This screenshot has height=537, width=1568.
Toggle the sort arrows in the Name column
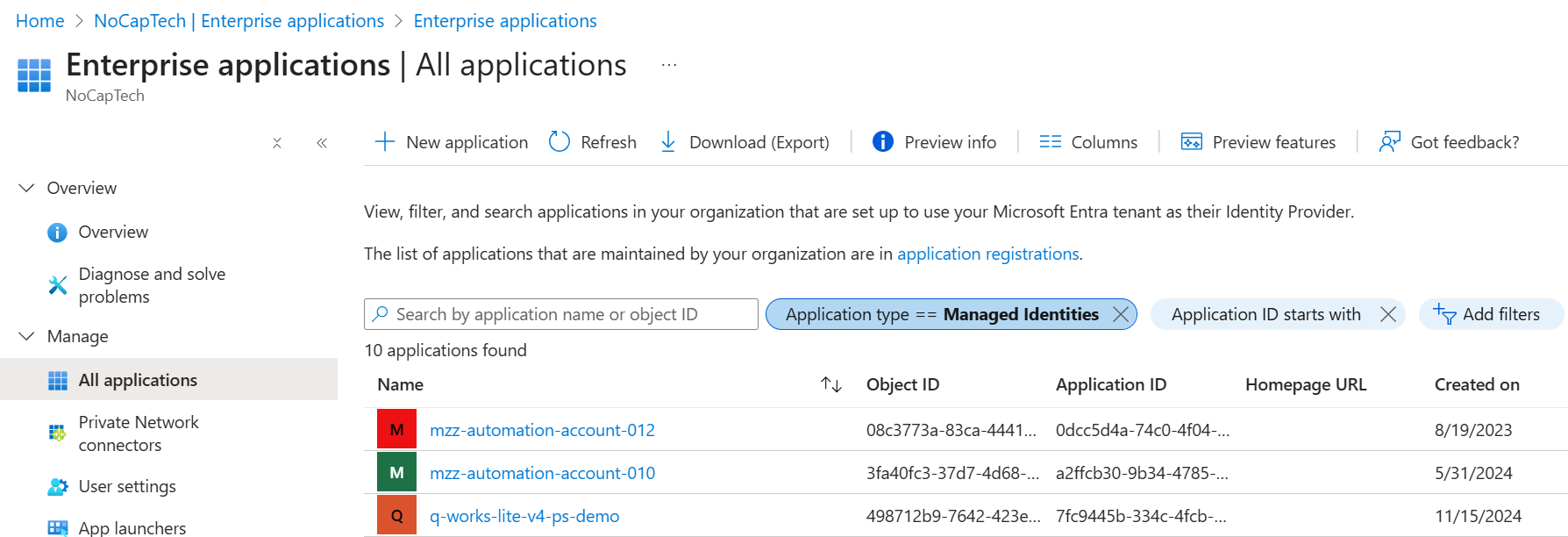831,384
